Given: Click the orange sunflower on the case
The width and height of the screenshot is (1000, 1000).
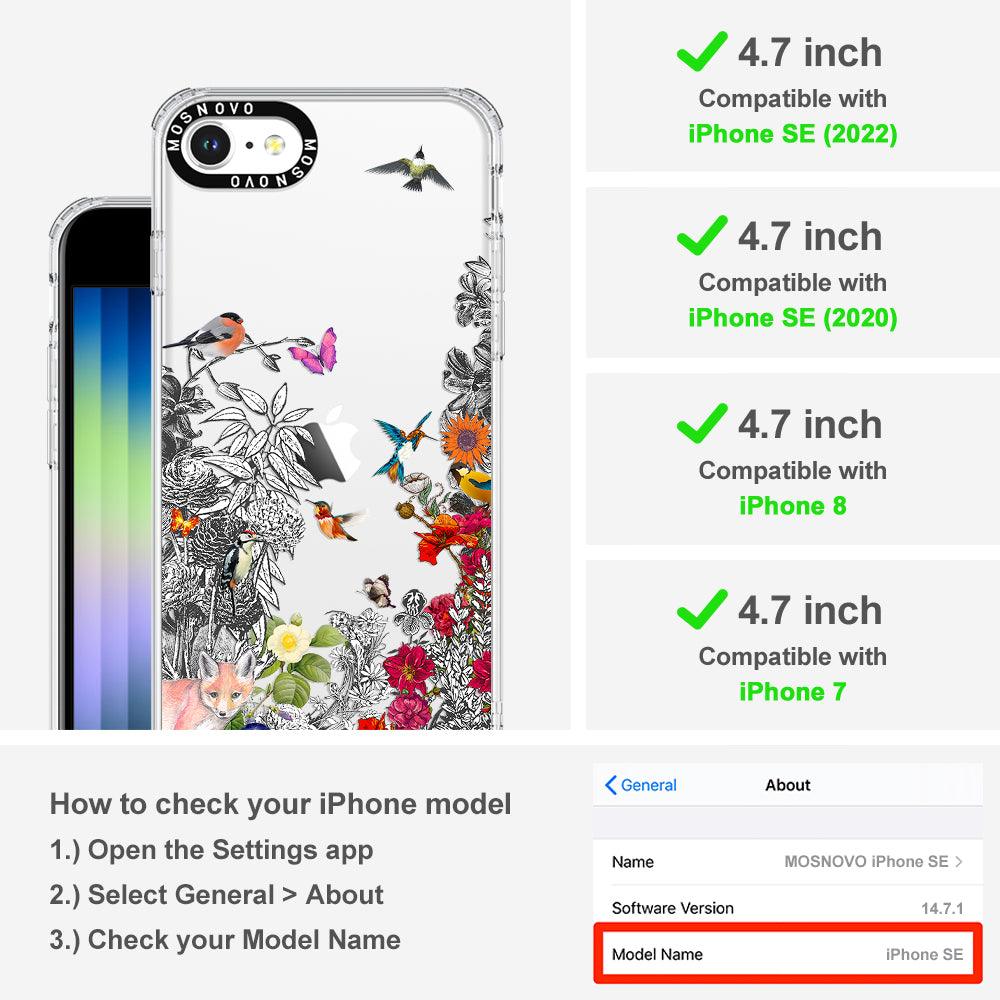Looking at the screenshot, I should (x=465, y=439).
